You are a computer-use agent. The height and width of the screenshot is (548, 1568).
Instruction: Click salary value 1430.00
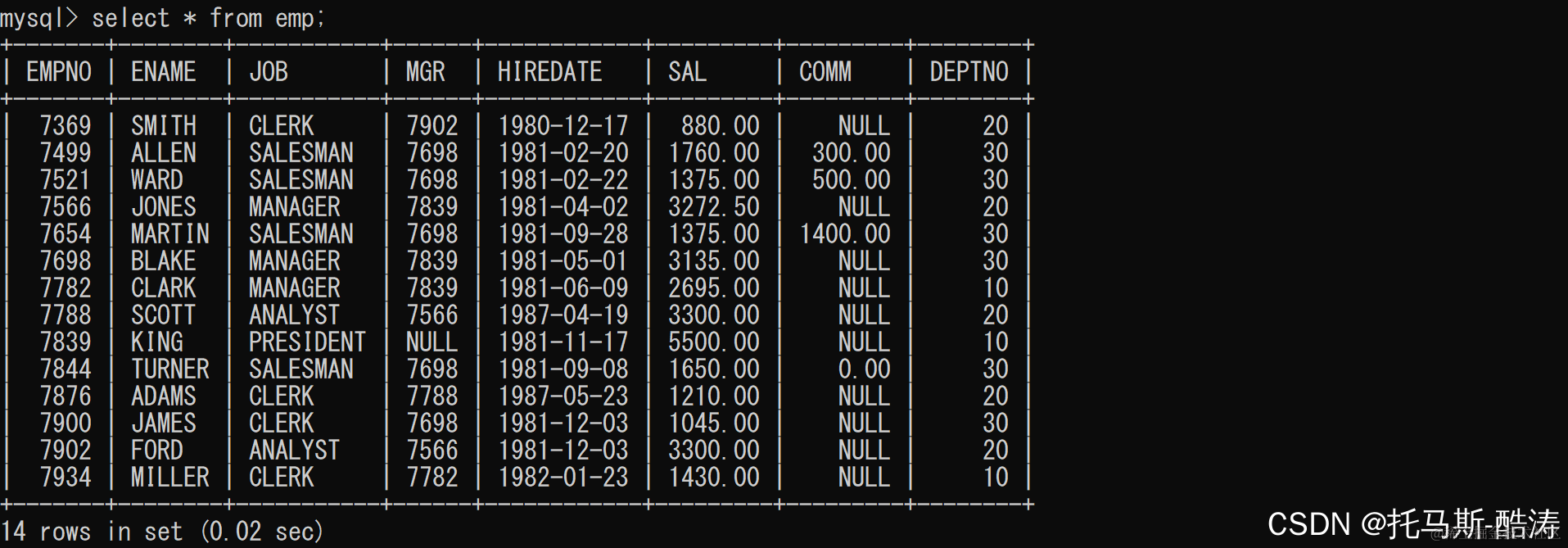[x=714, y=478]
